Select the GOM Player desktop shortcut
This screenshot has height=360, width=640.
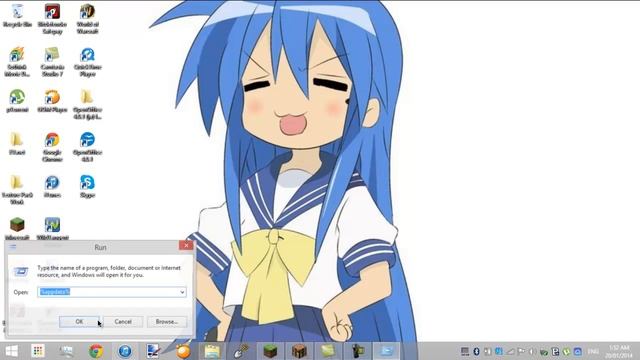pos(52,101)
